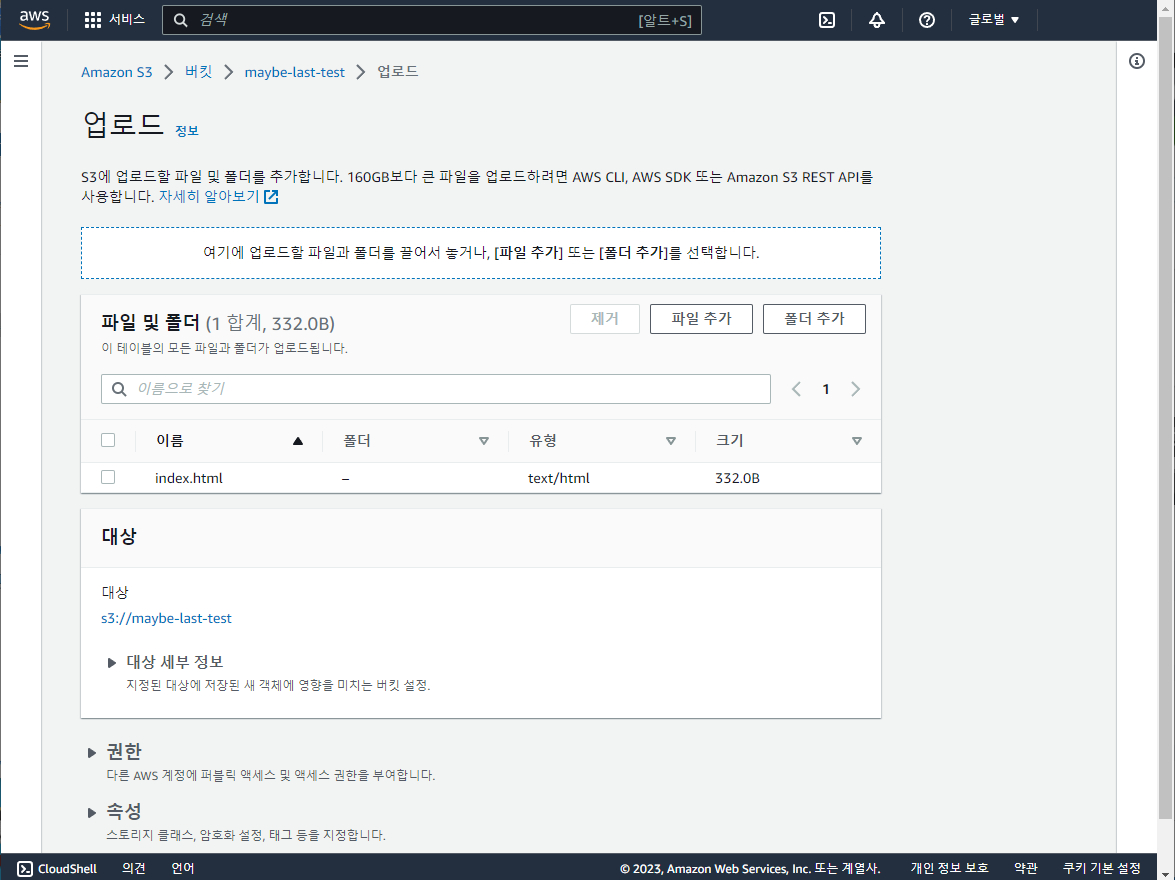Click Amazon S3 in the breadcrumb
The width and height of the screenshot is (1175, 880).
point(117,72)
